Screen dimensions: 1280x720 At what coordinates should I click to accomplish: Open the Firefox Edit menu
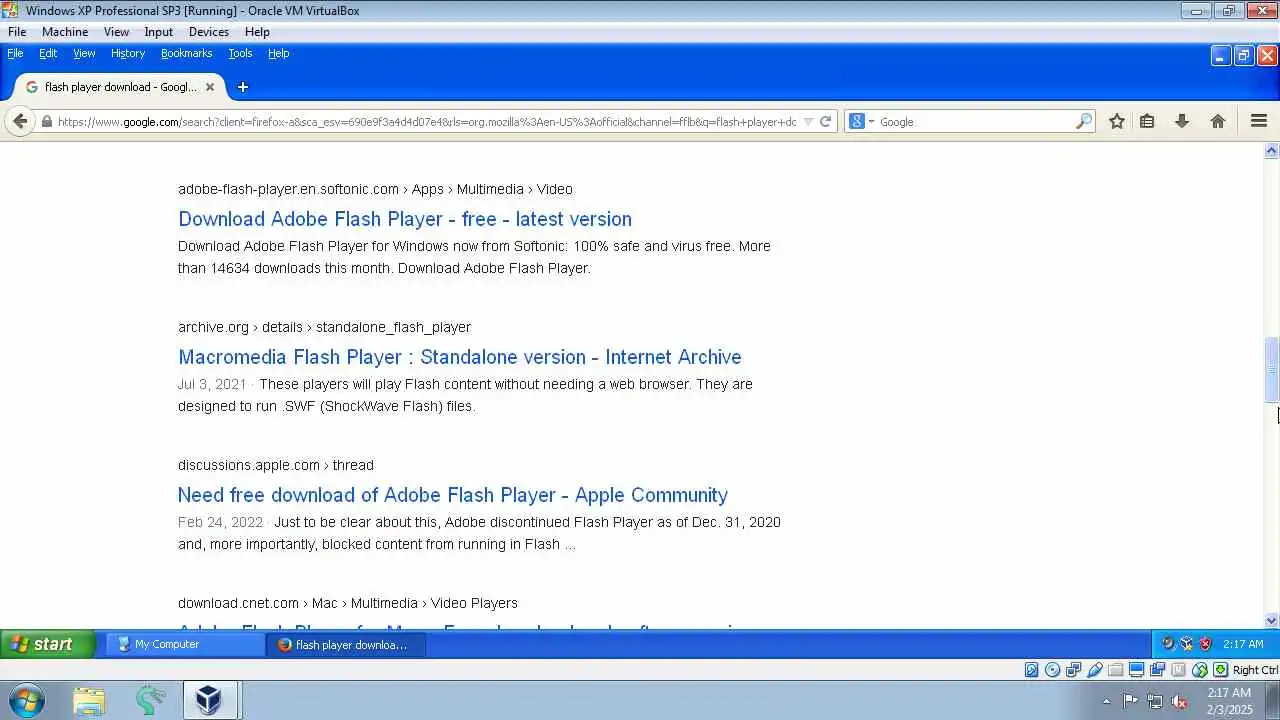[48, 53]
